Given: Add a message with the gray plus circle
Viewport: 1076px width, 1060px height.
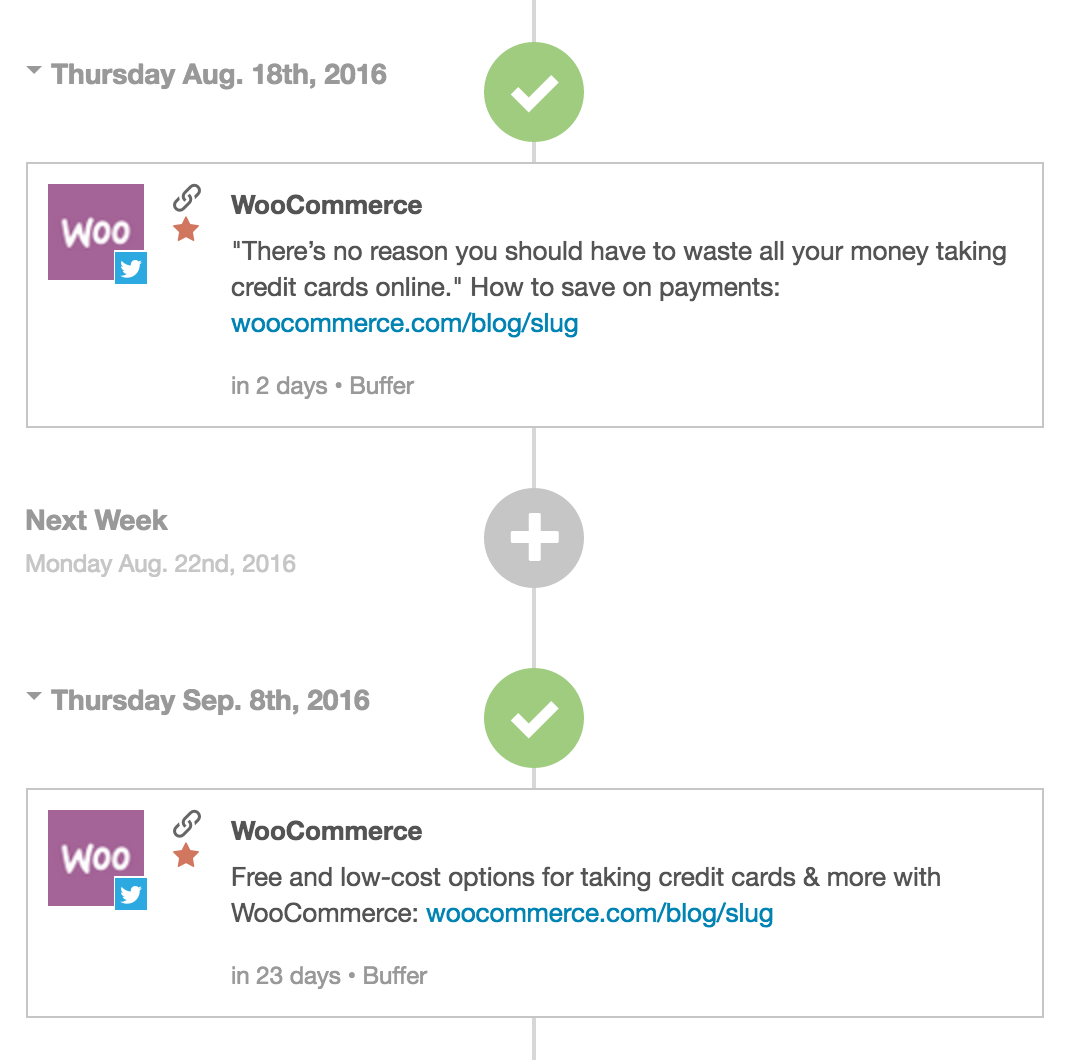Looking at the screenshot, I should [x=534, y=538].
